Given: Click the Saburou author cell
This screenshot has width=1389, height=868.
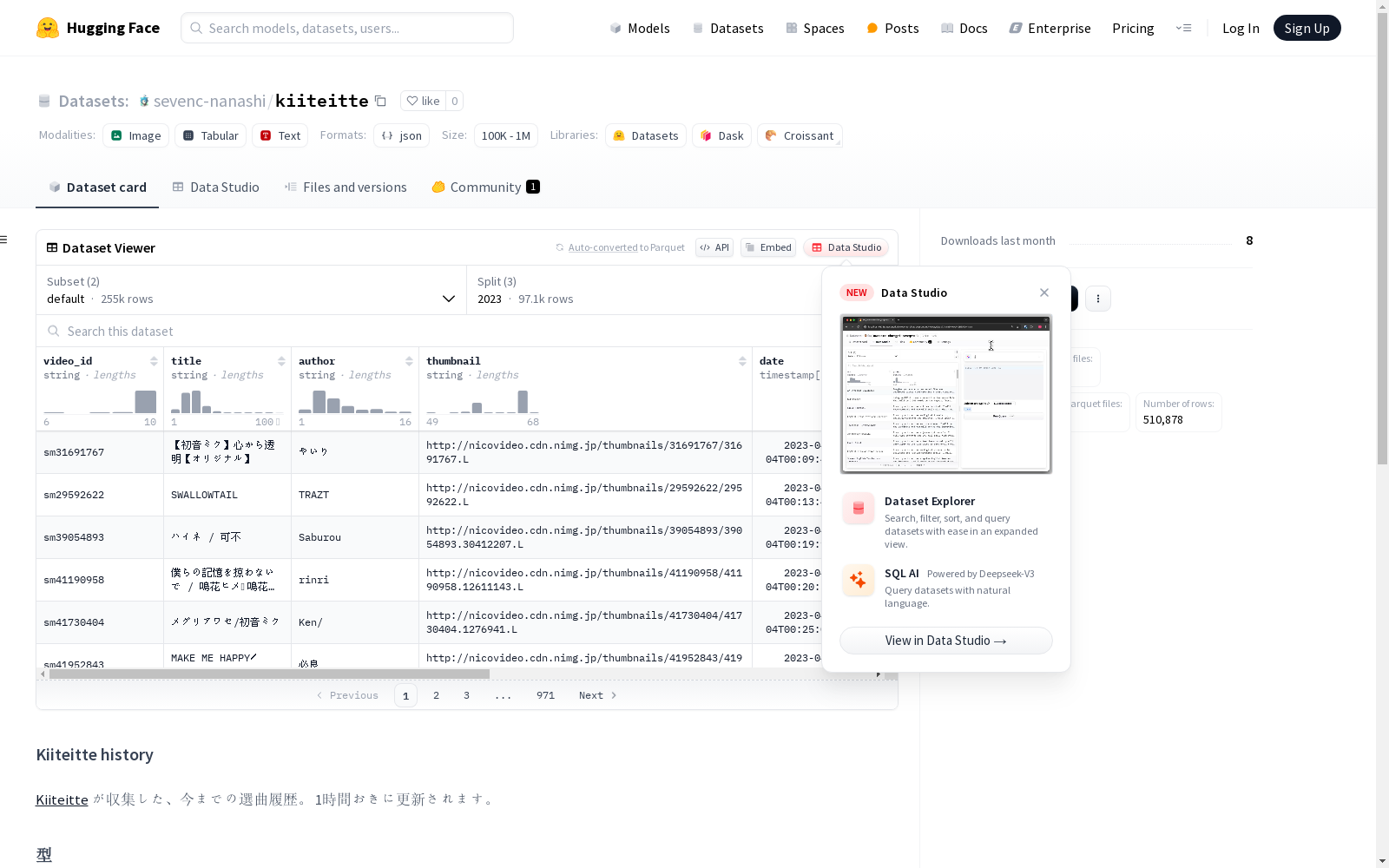Looking at the screenshot, I should point(355,537).
